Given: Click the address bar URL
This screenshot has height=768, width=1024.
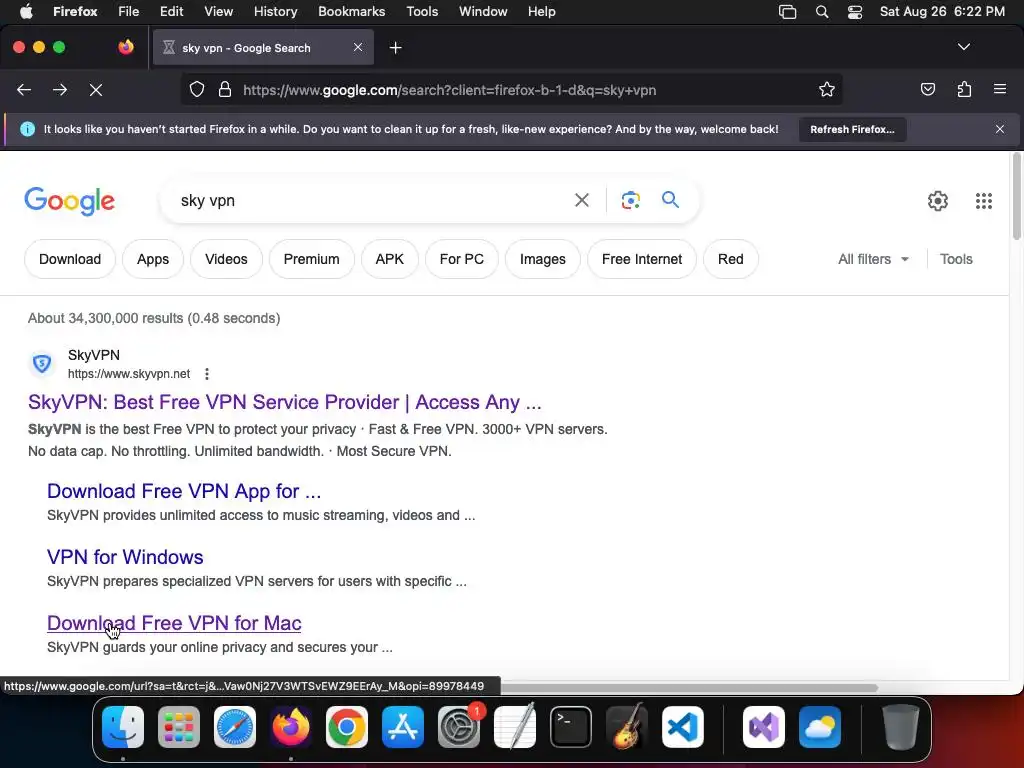Looking at the screenshot, I should point(449,90).
